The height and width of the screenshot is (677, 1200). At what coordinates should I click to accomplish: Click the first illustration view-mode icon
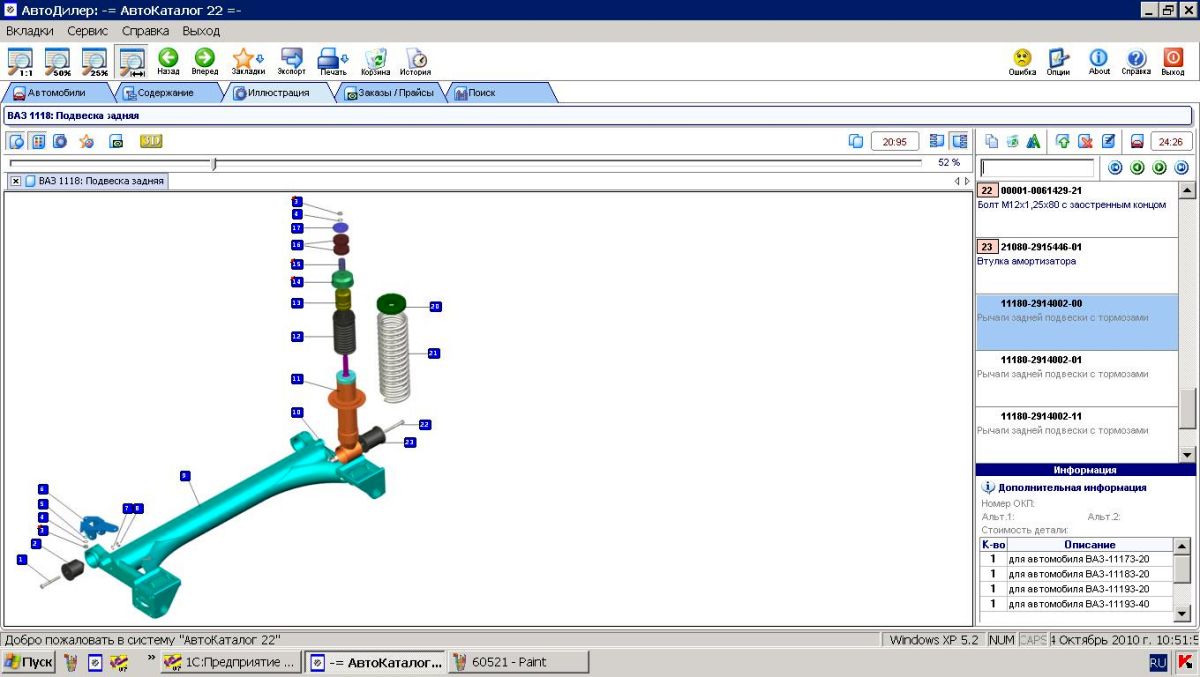click(x=16, y=141)
